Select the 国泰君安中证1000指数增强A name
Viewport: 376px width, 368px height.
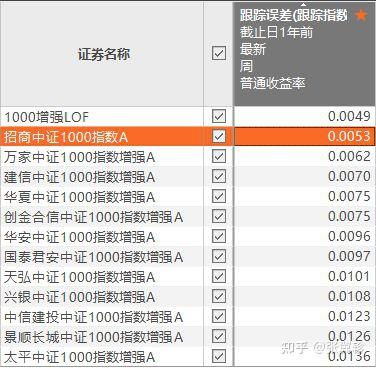point(94,257)
